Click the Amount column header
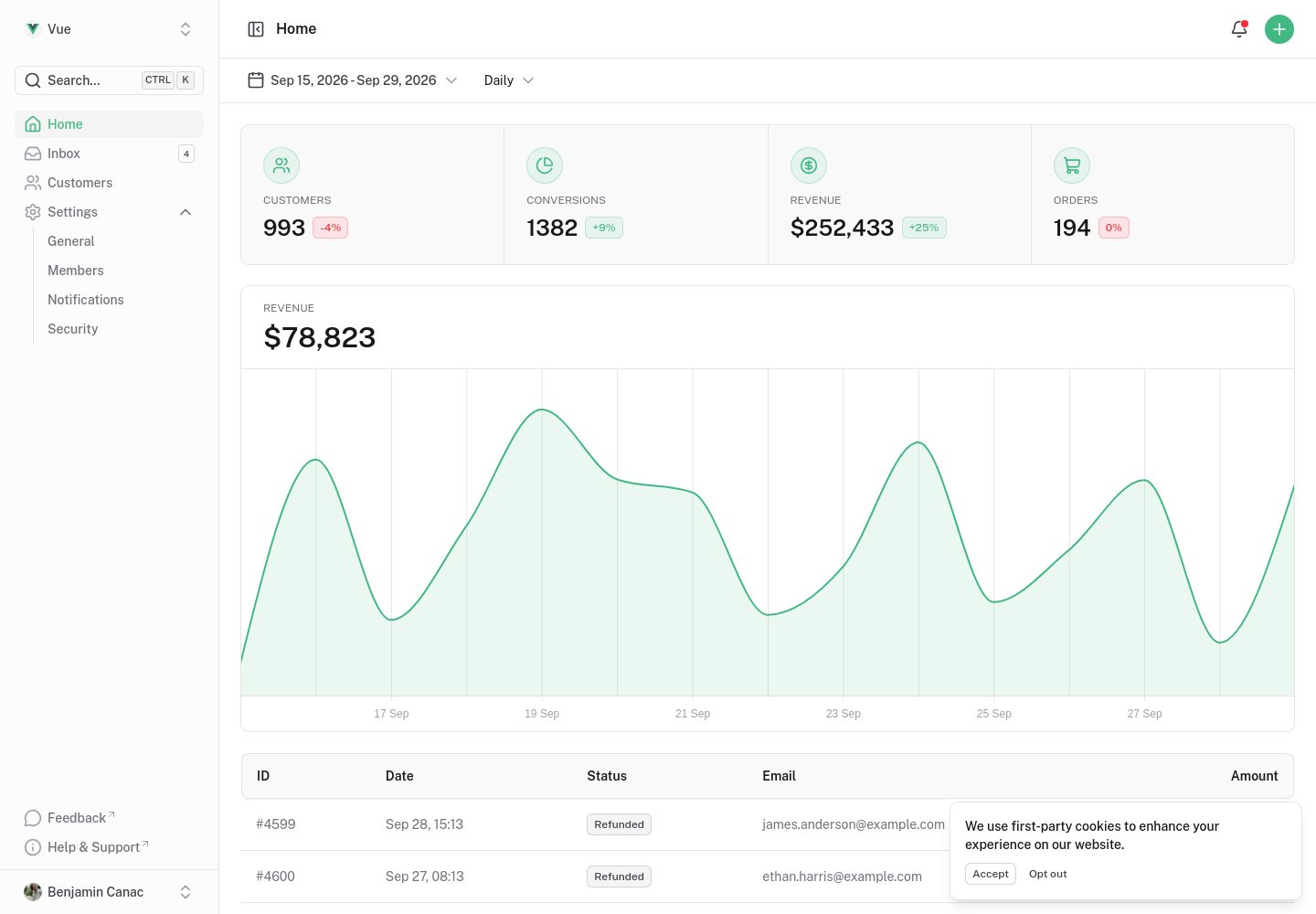 (x=1255, y=776)
